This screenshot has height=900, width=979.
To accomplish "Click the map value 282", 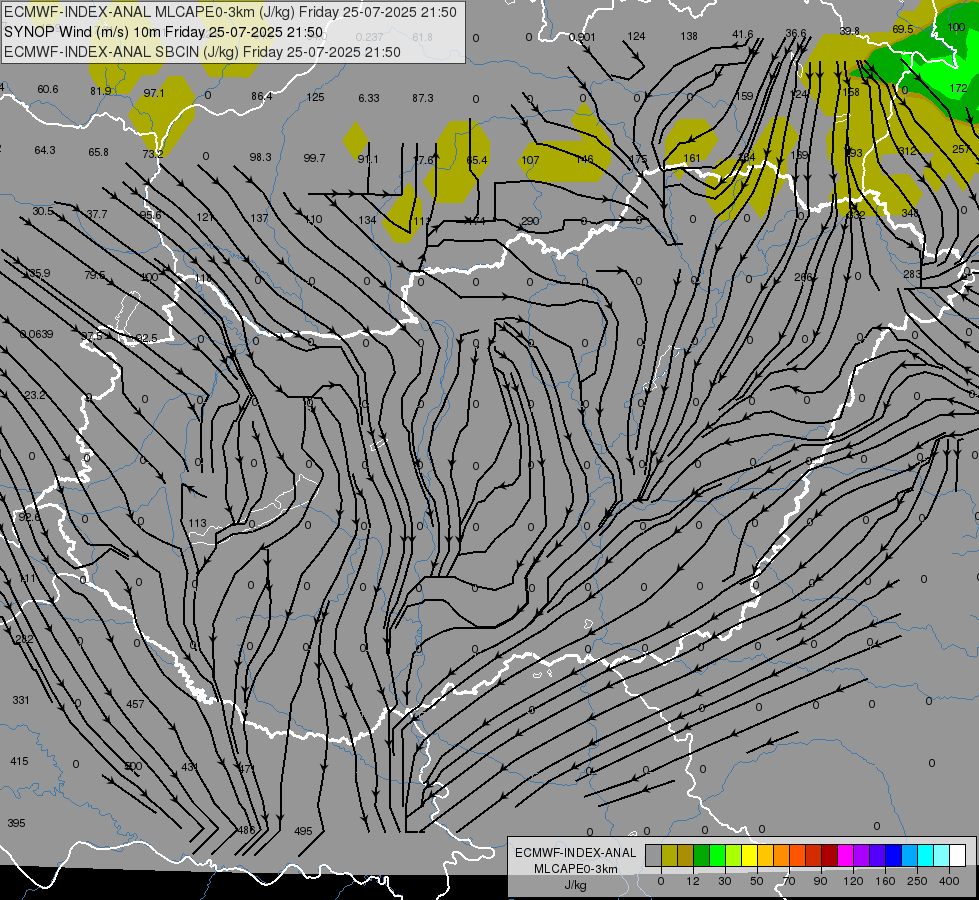I will [x=24, y=639].
